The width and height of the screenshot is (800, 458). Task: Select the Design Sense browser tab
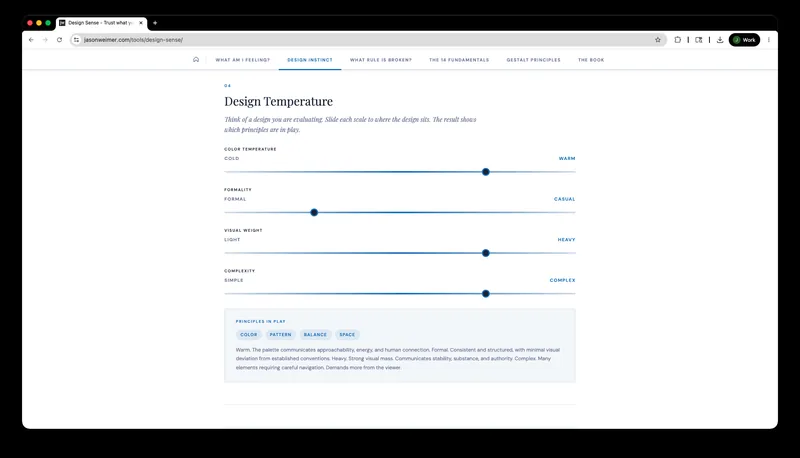pyautogui.click(x=102, y=23)
